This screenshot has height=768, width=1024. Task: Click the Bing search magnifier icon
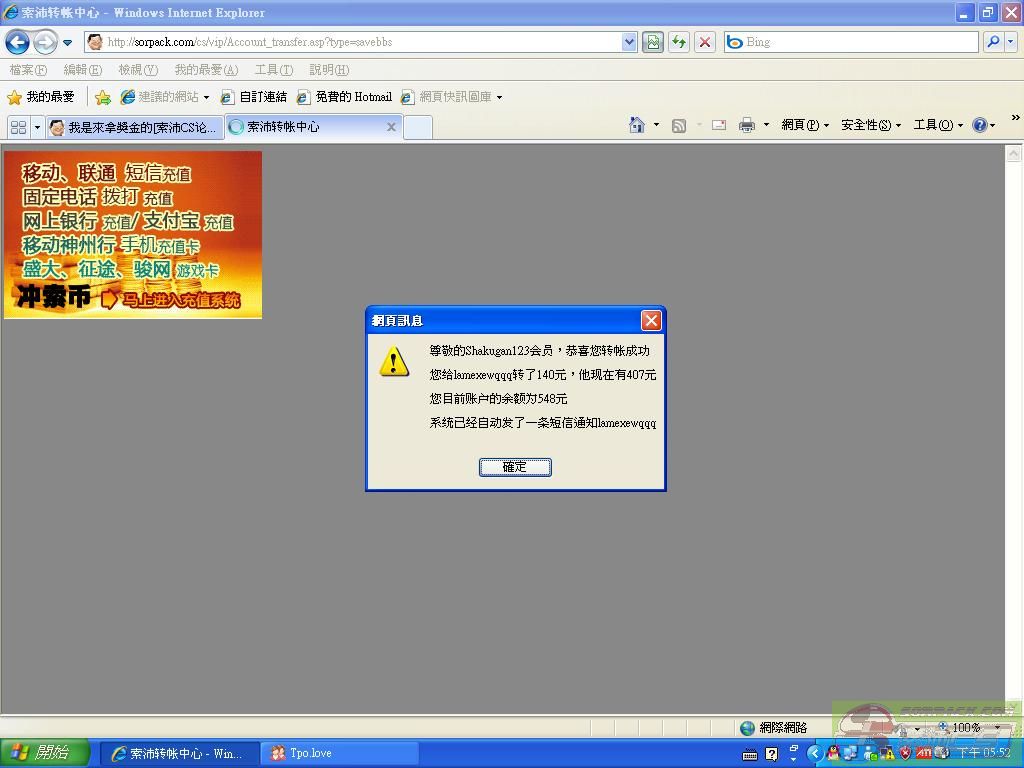tap(992, 42)
